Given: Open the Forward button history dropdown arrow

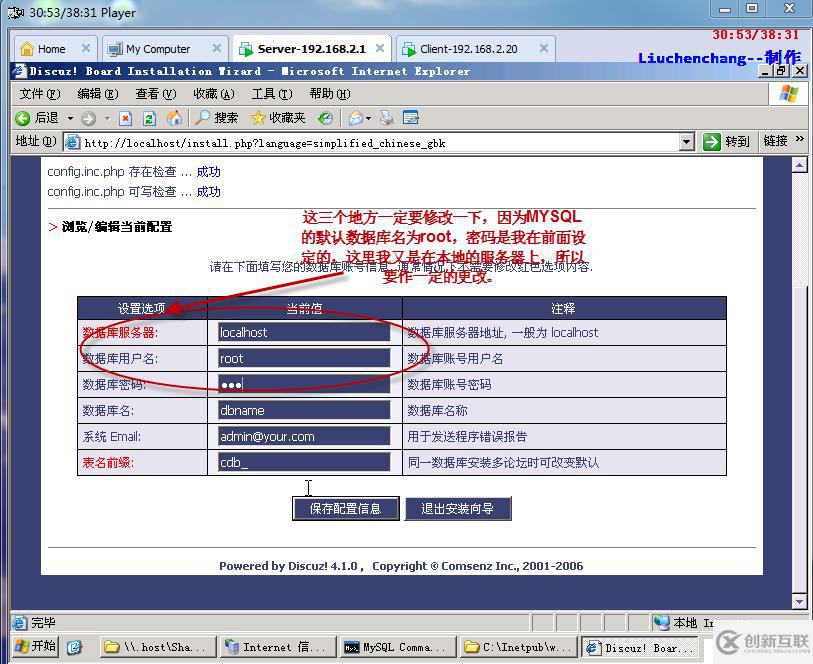Looking at the screenshot, I should [x=107, y=119].
